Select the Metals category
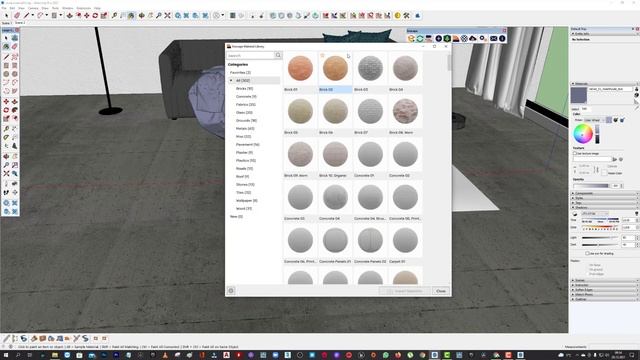 pos(245,129)
